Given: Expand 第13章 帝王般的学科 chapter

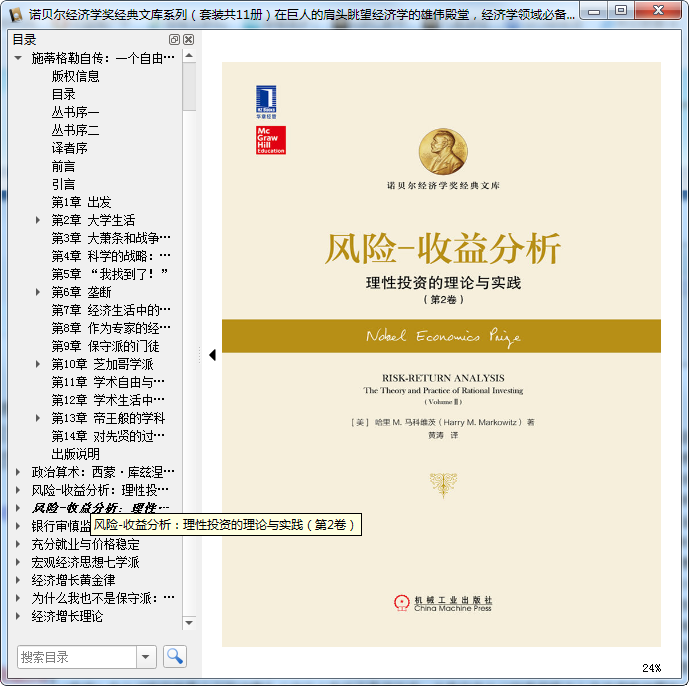Looking at the screenshot, I should (x=38, y=418).
